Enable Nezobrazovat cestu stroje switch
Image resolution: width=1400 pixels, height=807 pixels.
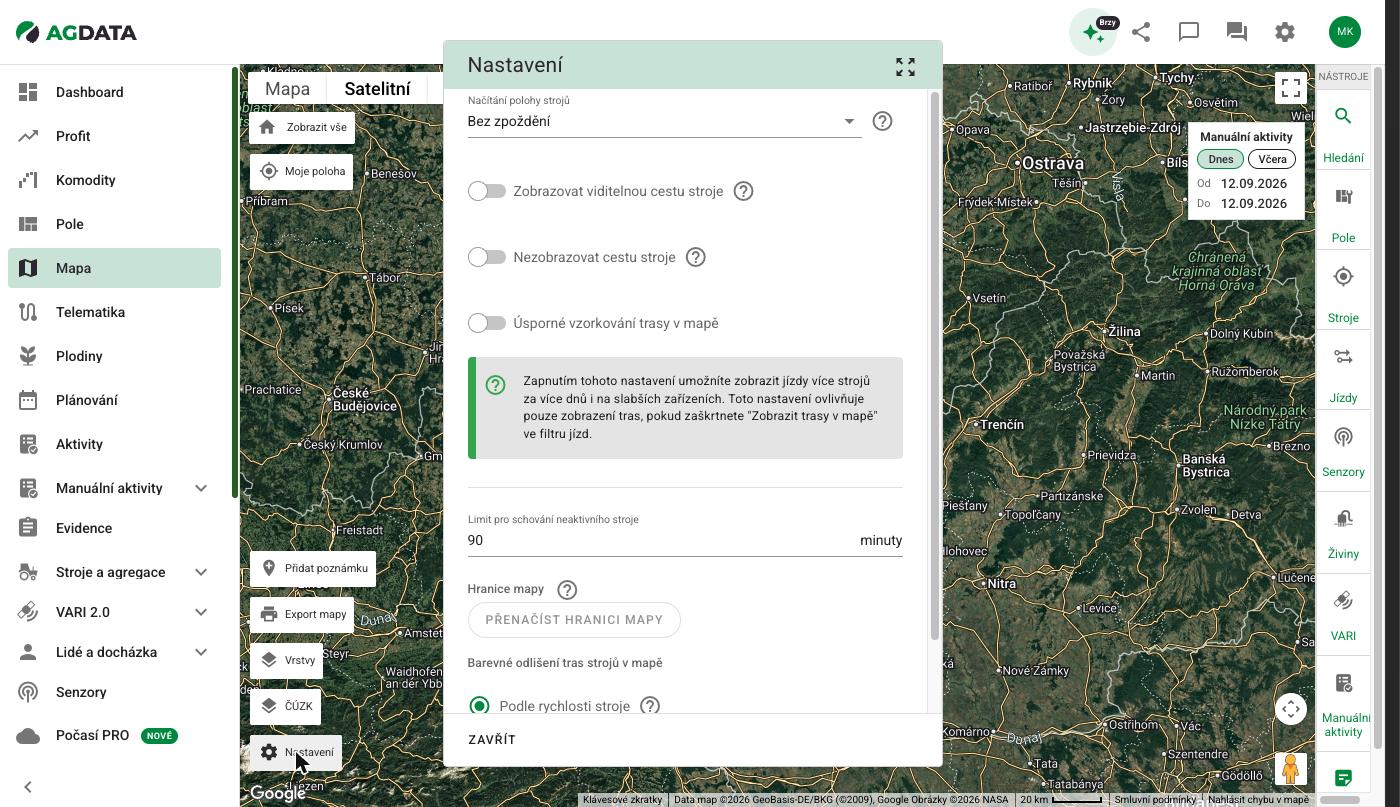coord(487,257)
